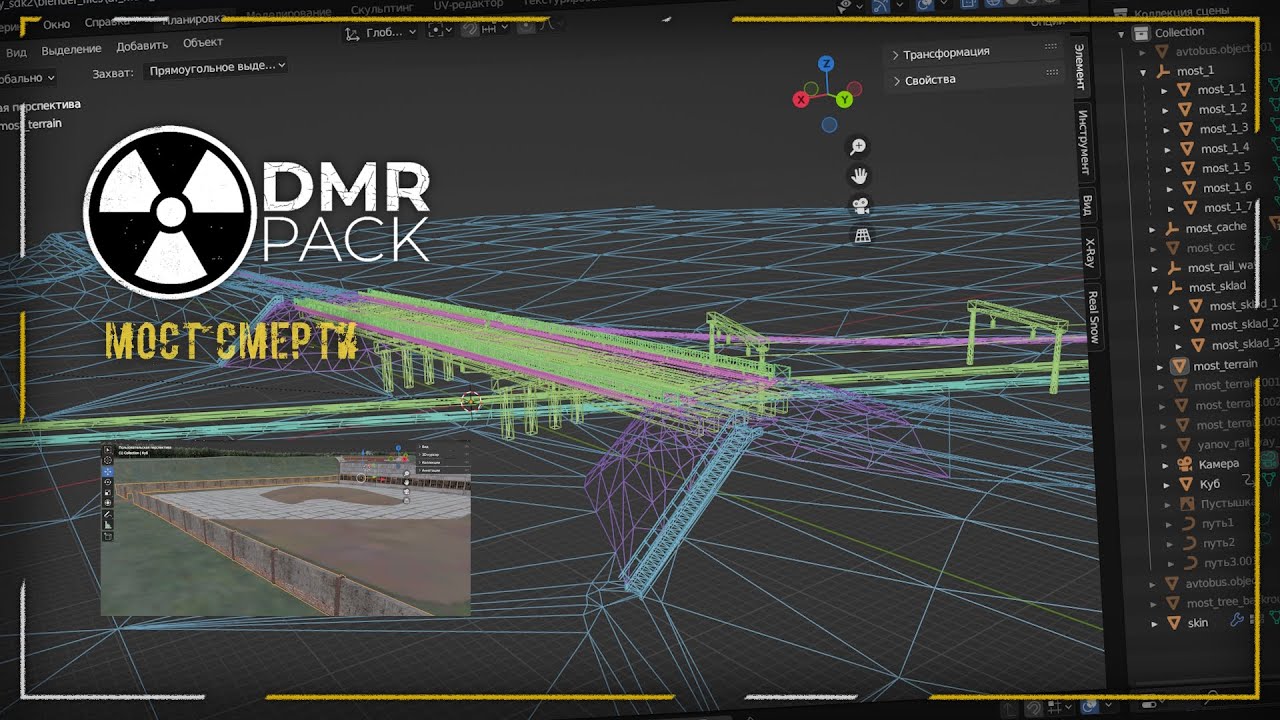Viewport: 1280px width, 720px height.
Task: Click the skin modifier wrench icon
Action: tap(1236, 621)
